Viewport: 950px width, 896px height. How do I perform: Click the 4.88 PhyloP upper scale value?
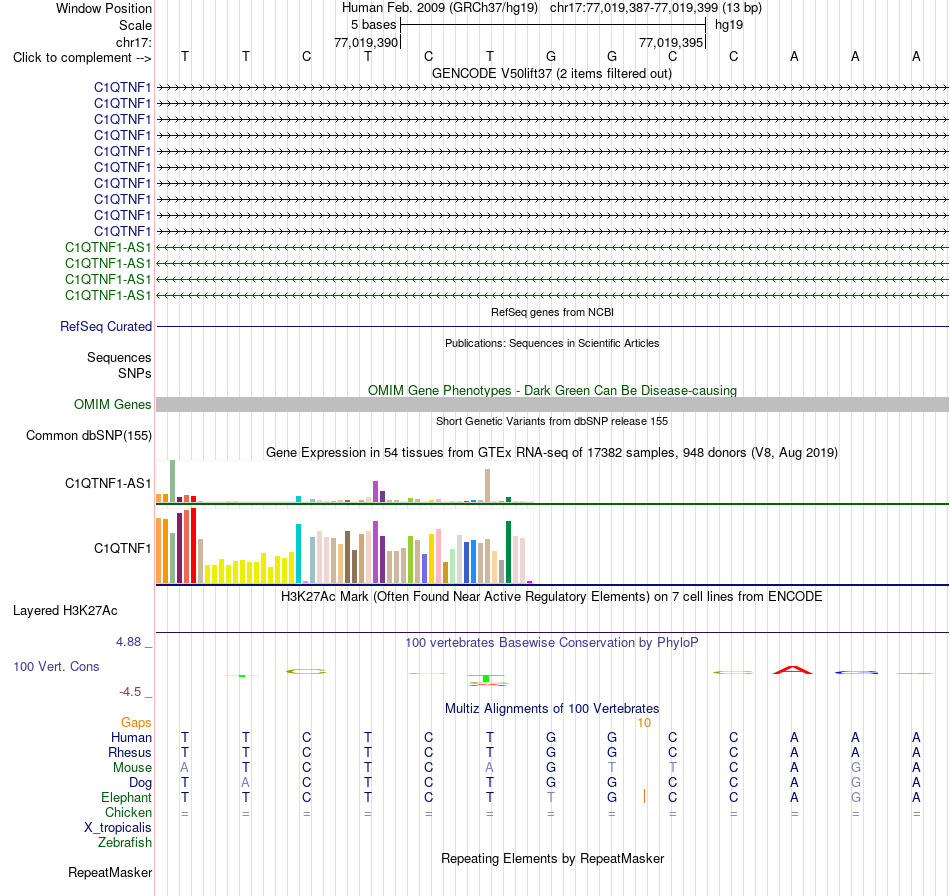pos(128,642)
